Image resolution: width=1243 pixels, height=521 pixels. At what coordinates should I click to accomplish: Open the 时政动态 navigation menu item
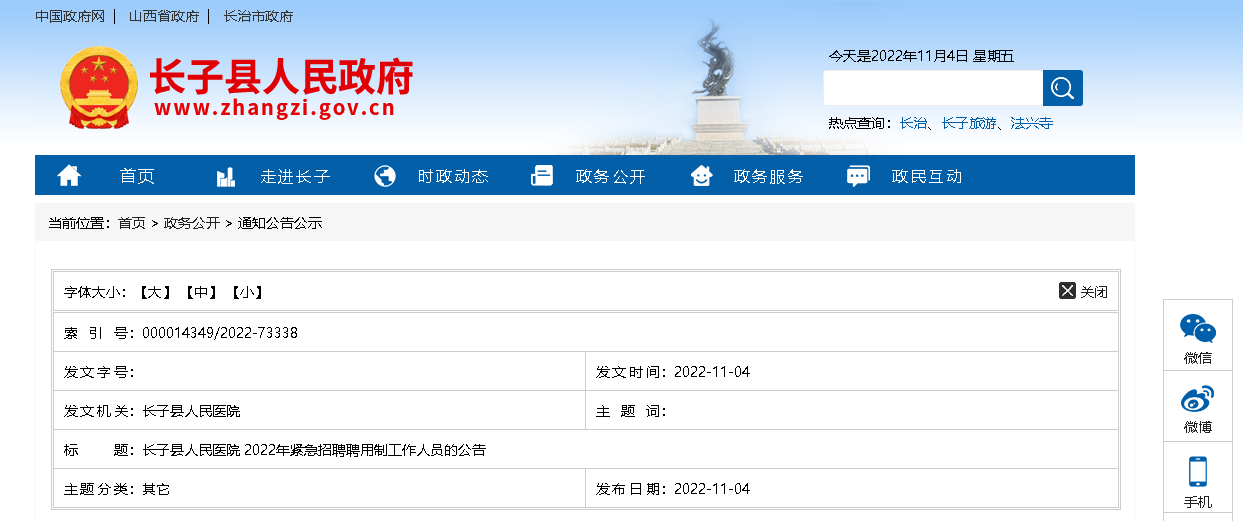coord(453,176)
